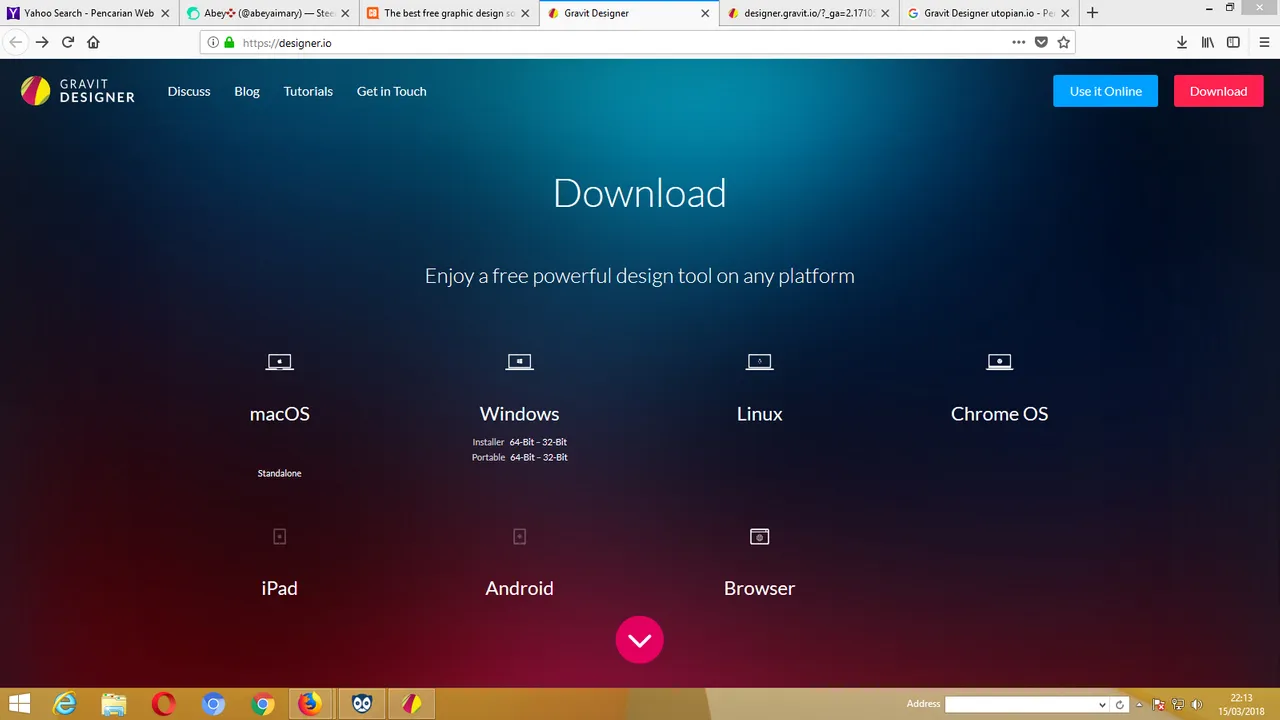Click the Gravit Designer logo

(x=77, y=91)
